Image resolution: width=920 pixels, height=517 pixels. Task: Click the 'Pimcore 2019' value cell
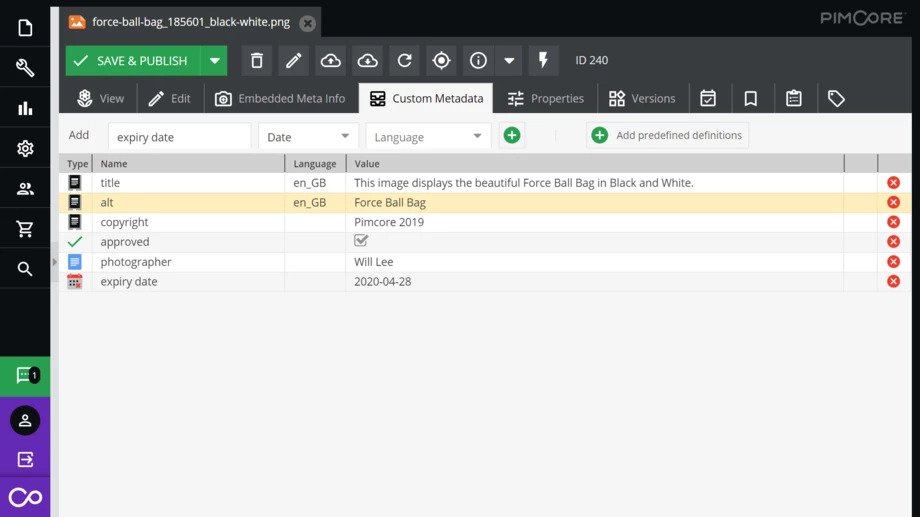click(x=595, y=222)
